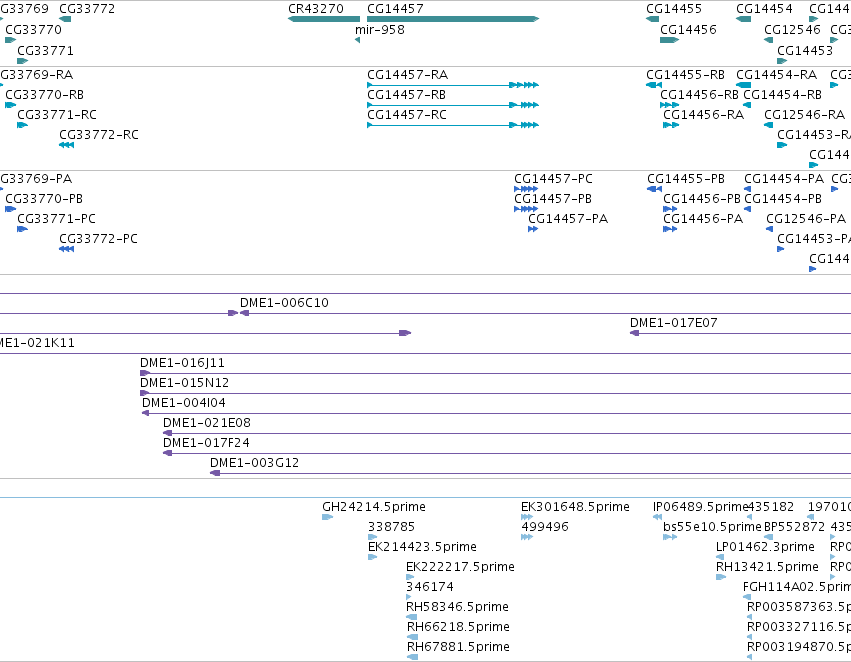Open BAC clone DME1-021E08 label
The image size is (851, 662).
(207, 423)
